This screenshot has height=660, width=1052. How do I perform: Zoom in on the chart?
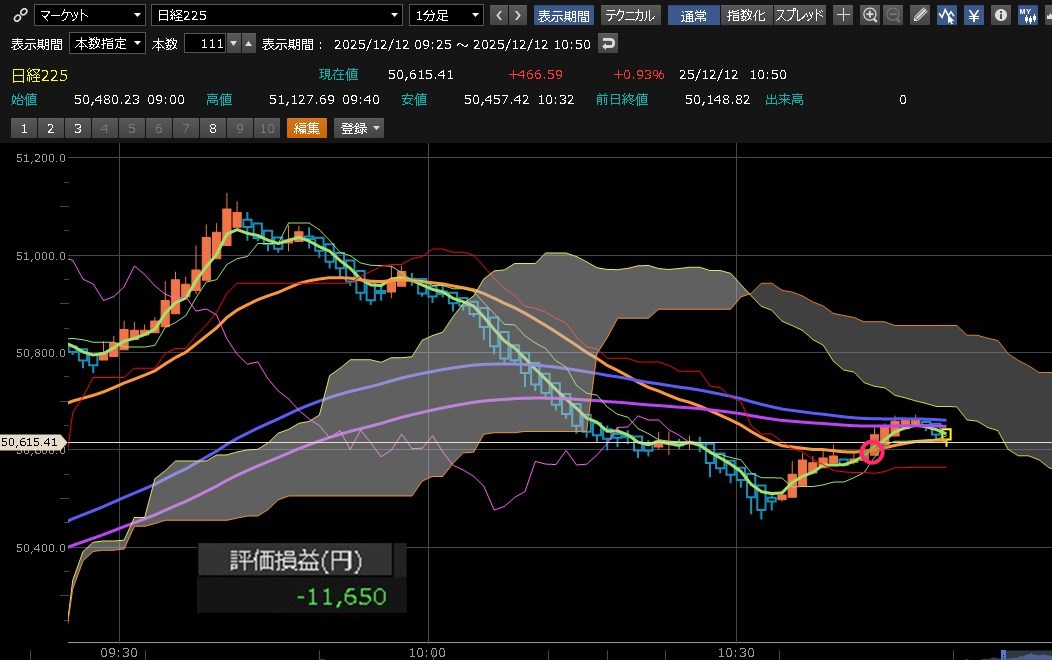pyautogui.click(x=869, y=15)
